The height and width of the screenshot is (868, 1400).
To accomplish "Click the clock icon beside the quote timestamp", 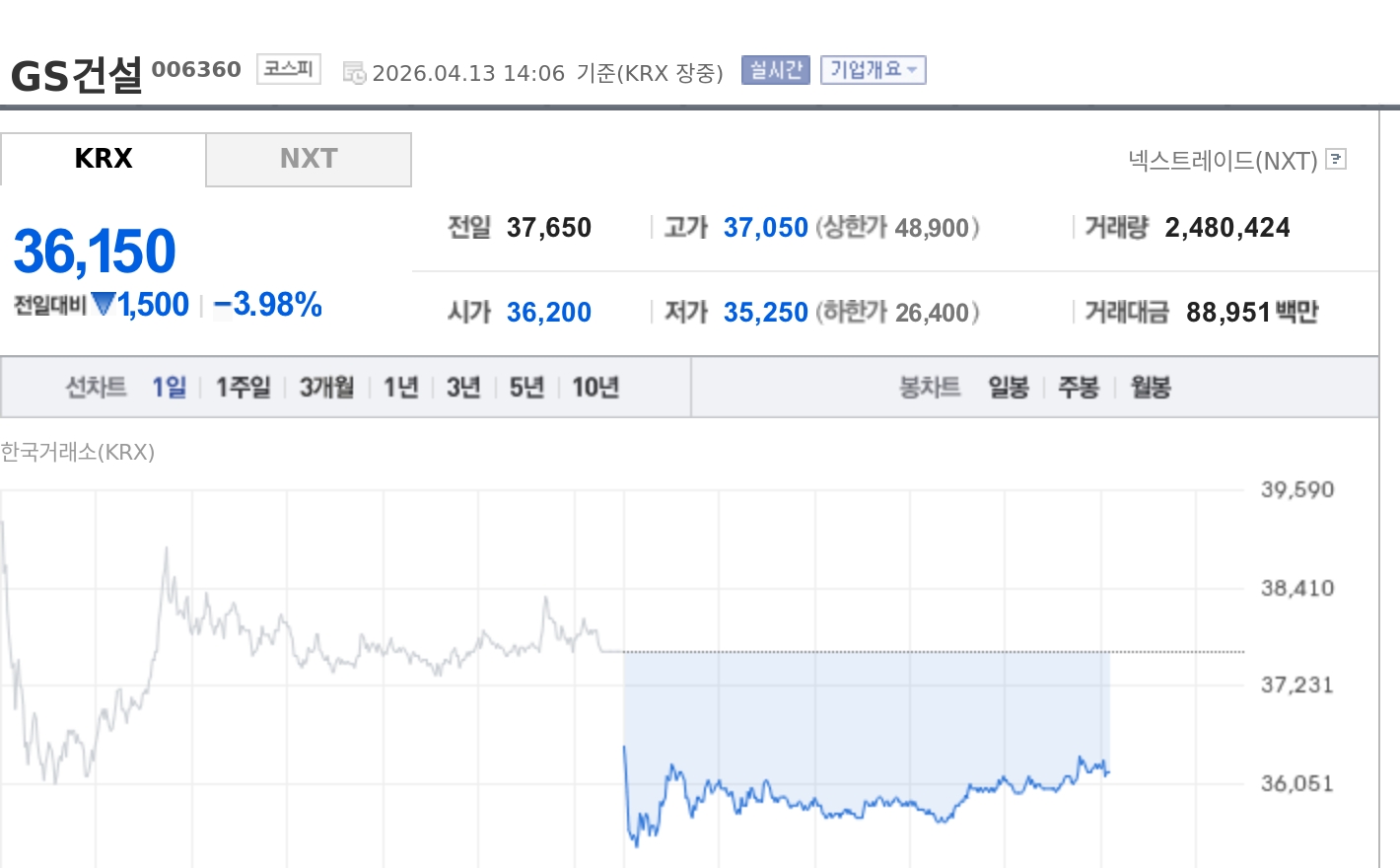I will [x=354, y=71].
